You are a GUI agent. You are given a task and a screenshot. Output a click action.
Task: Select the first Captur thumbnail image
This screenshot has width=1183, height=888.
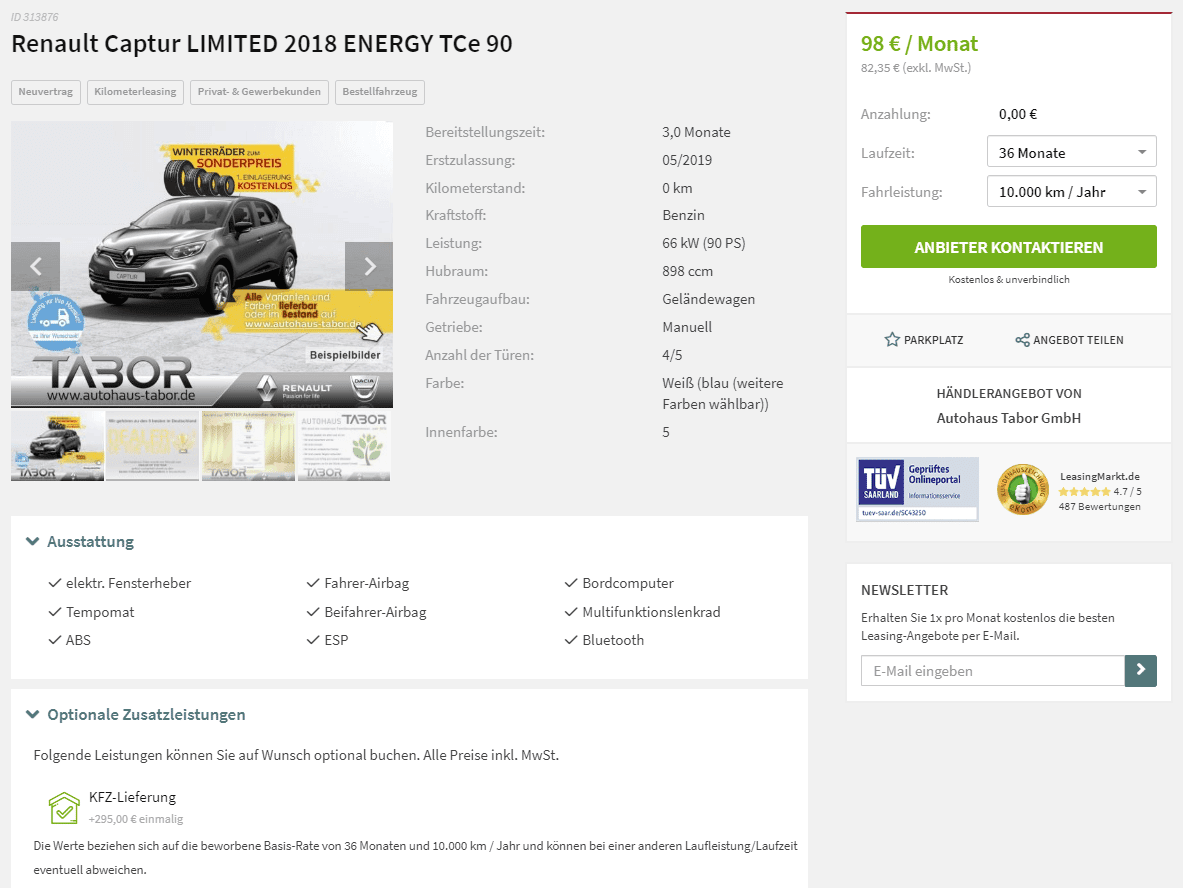pyautogui.click(x=57, y=446)
